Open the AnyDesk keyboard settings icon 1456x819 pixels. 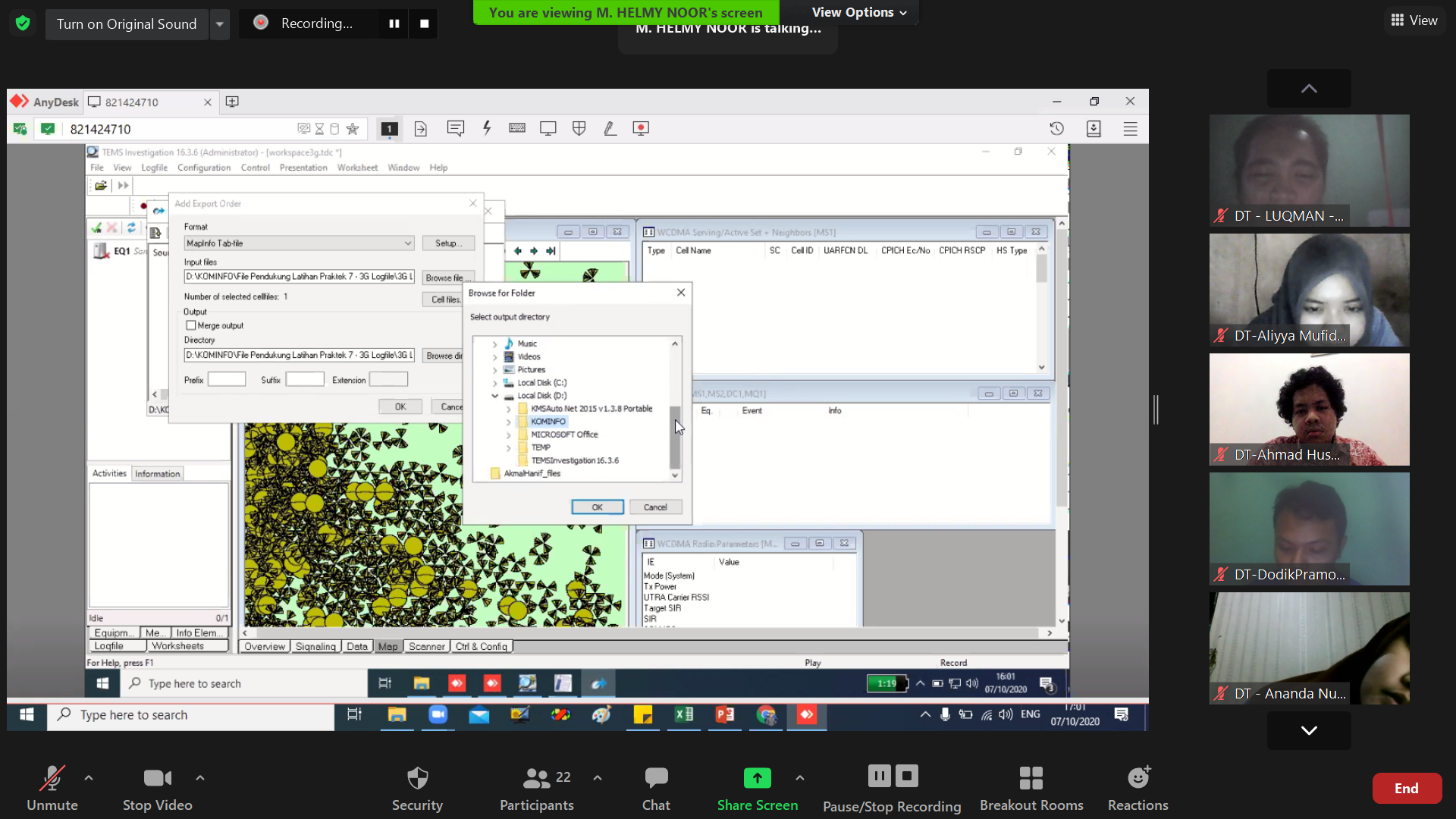(517, 128)
